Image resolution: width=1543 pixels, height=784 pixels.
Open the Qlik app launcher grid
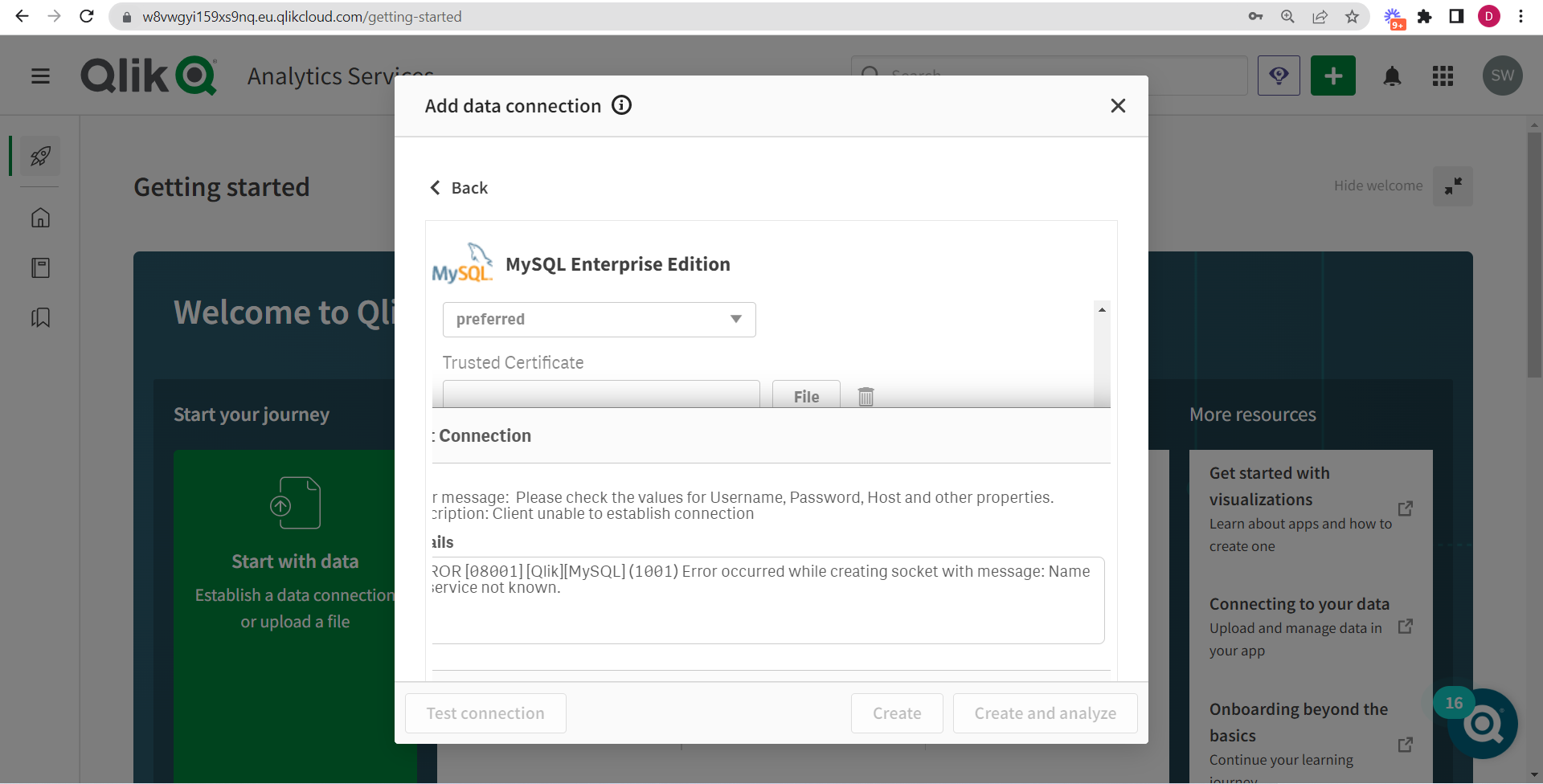coord(1443,76)
